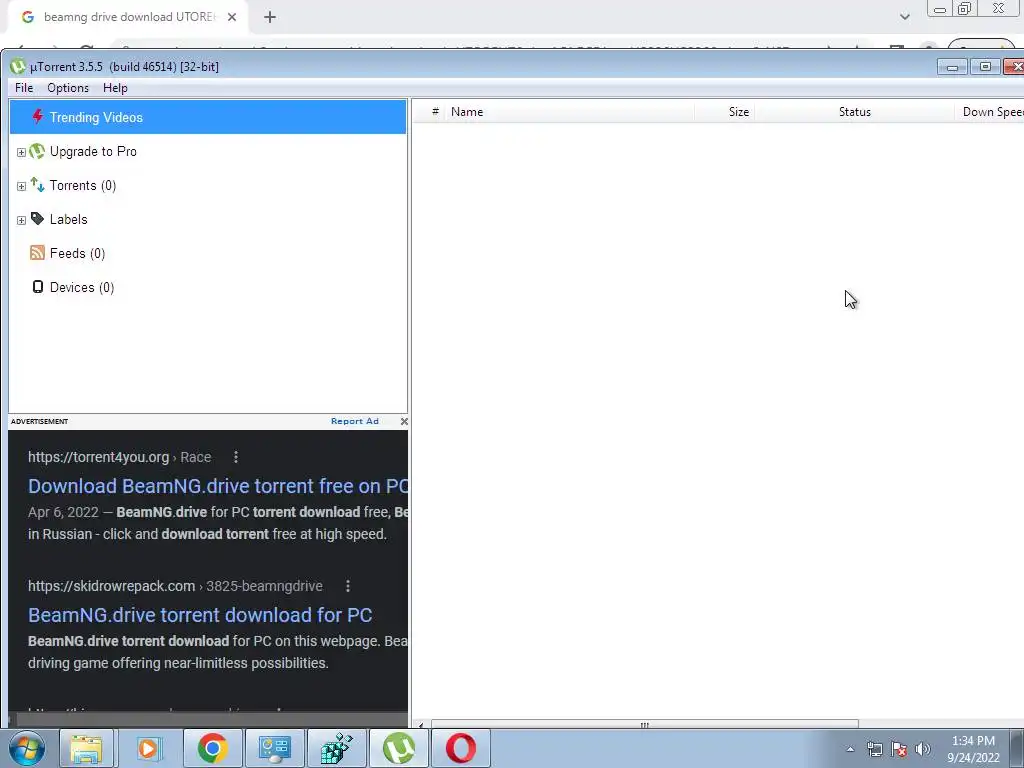The image size is (1024, 768).
Task: Click skidrowrepack.com result options dots
Action: point(348,586)
